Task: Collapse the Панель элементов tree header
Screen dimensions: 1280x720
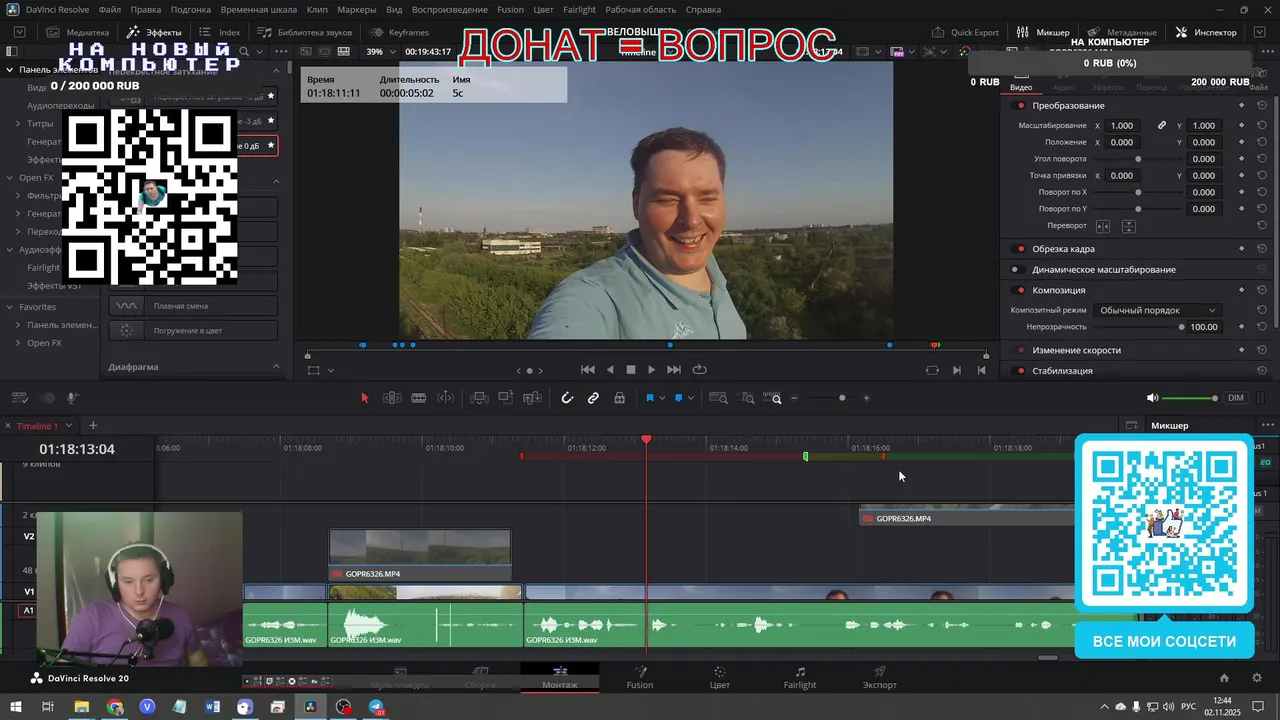Action: coord(9,70)
